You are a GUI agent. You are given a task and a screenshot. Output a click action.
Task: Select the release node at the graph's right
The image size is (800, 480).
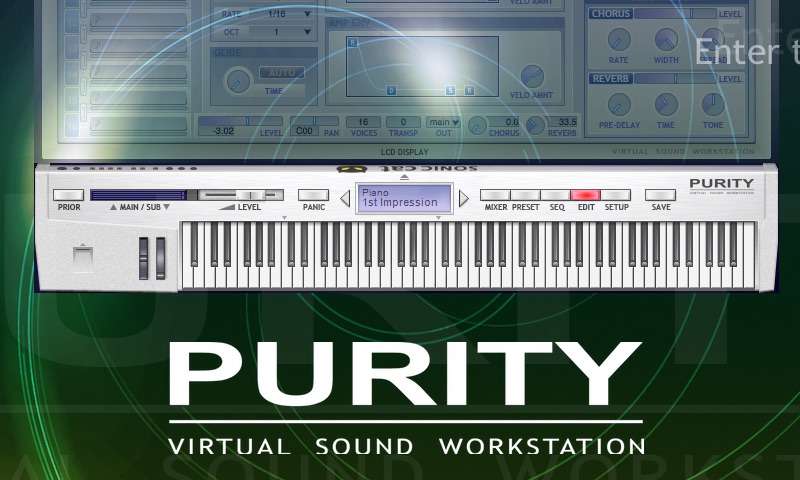(469, 90)
